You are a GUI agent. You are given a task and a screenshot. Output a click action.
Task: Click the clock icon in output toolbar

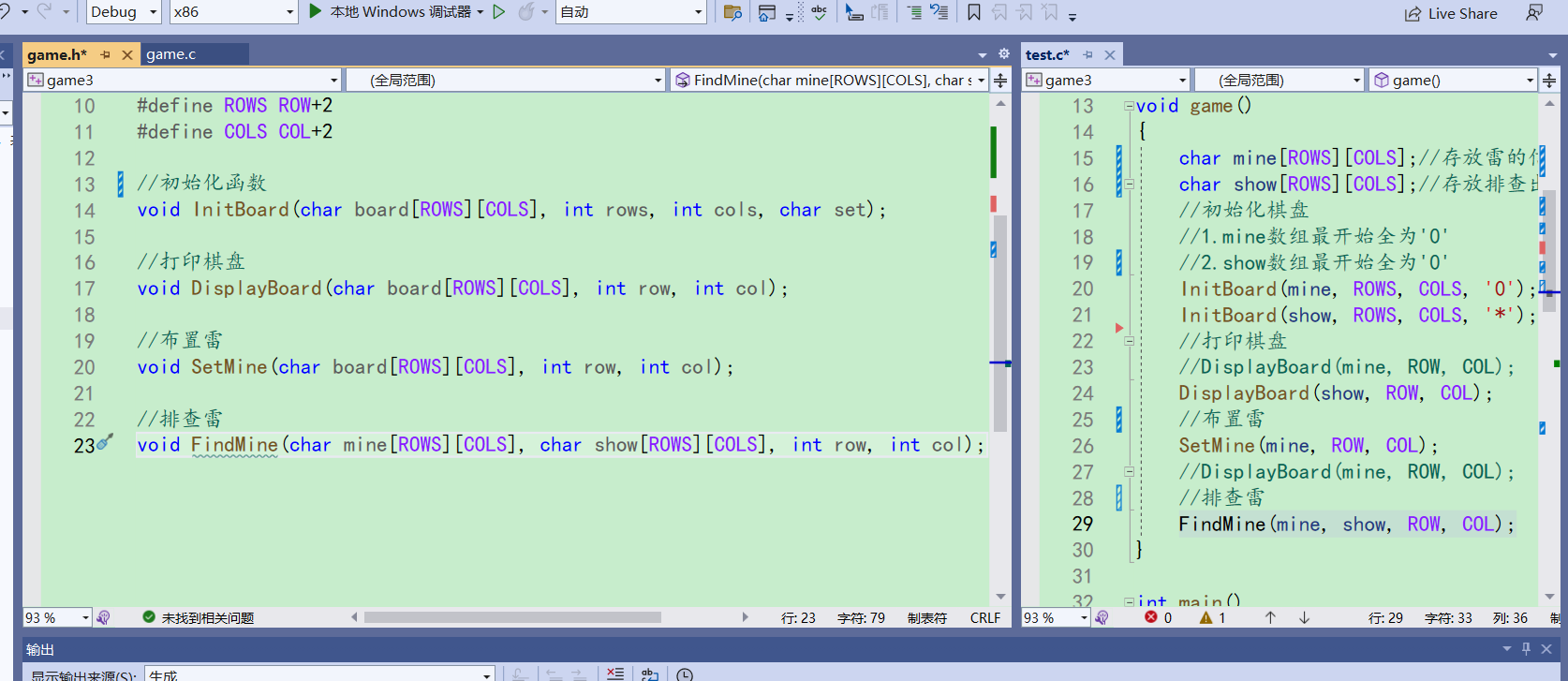point(685,674)
